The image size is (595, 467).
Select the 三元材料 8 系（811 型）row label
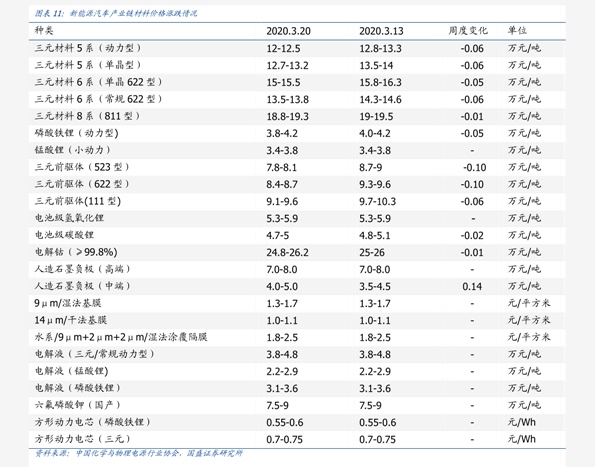pyautogui.click(x=87, y=116)
